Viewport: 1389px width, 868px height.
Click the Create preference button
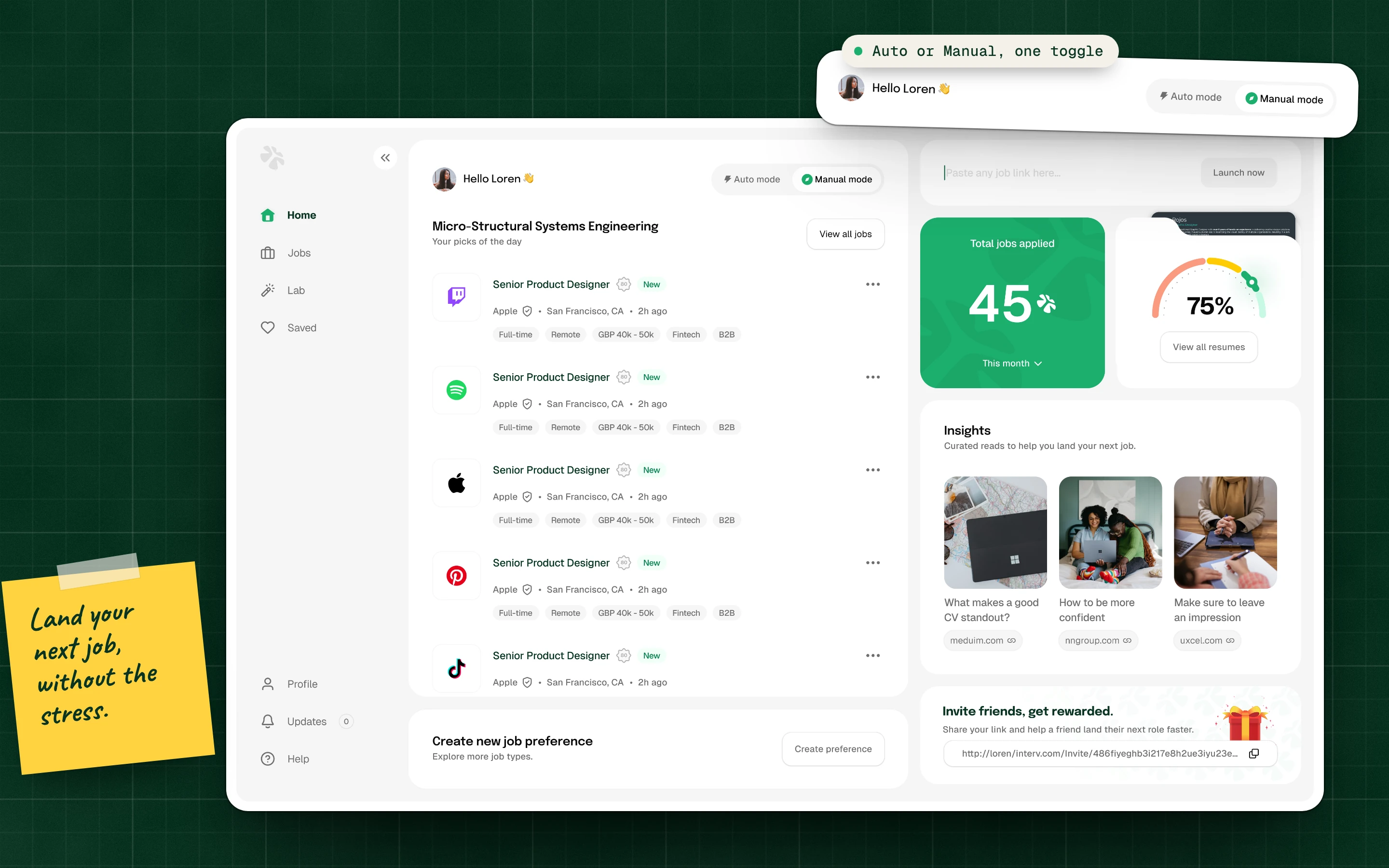833,749
